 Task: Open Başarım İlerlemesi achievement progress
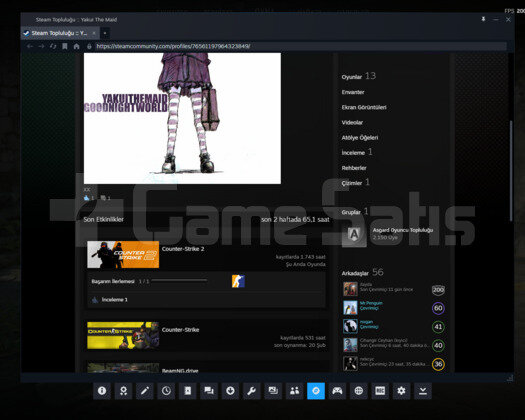(113, 281)
